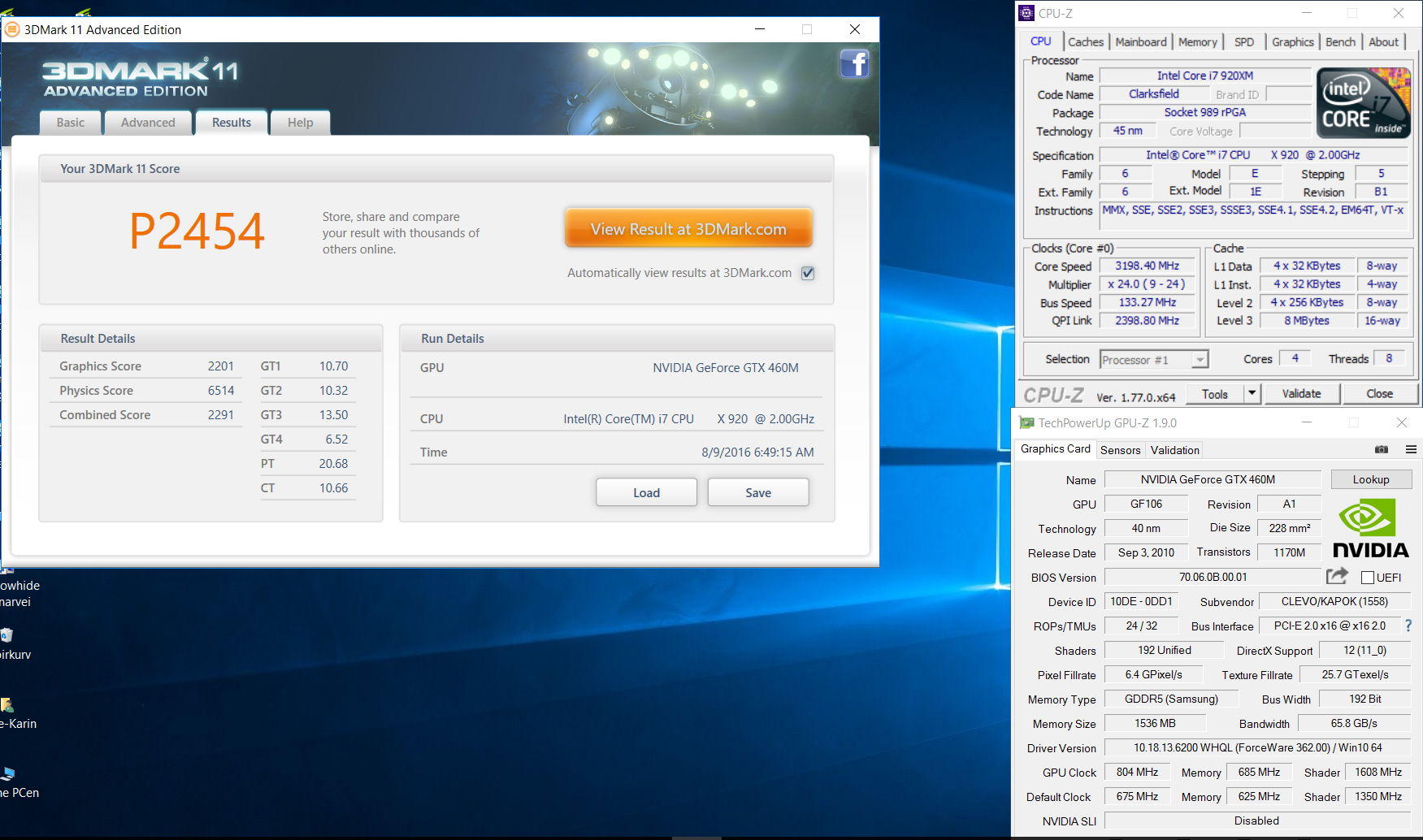Select the CPU tab in CPU-Z

(1041, 41)
